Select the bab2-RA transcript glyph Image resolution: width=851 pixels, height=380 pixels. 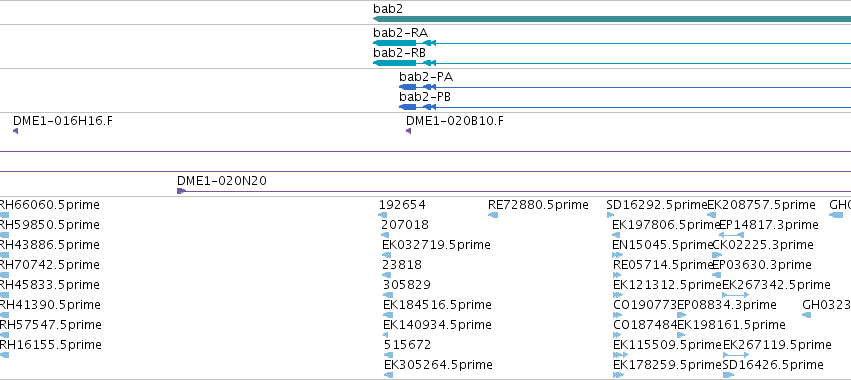tap(612, 43)
